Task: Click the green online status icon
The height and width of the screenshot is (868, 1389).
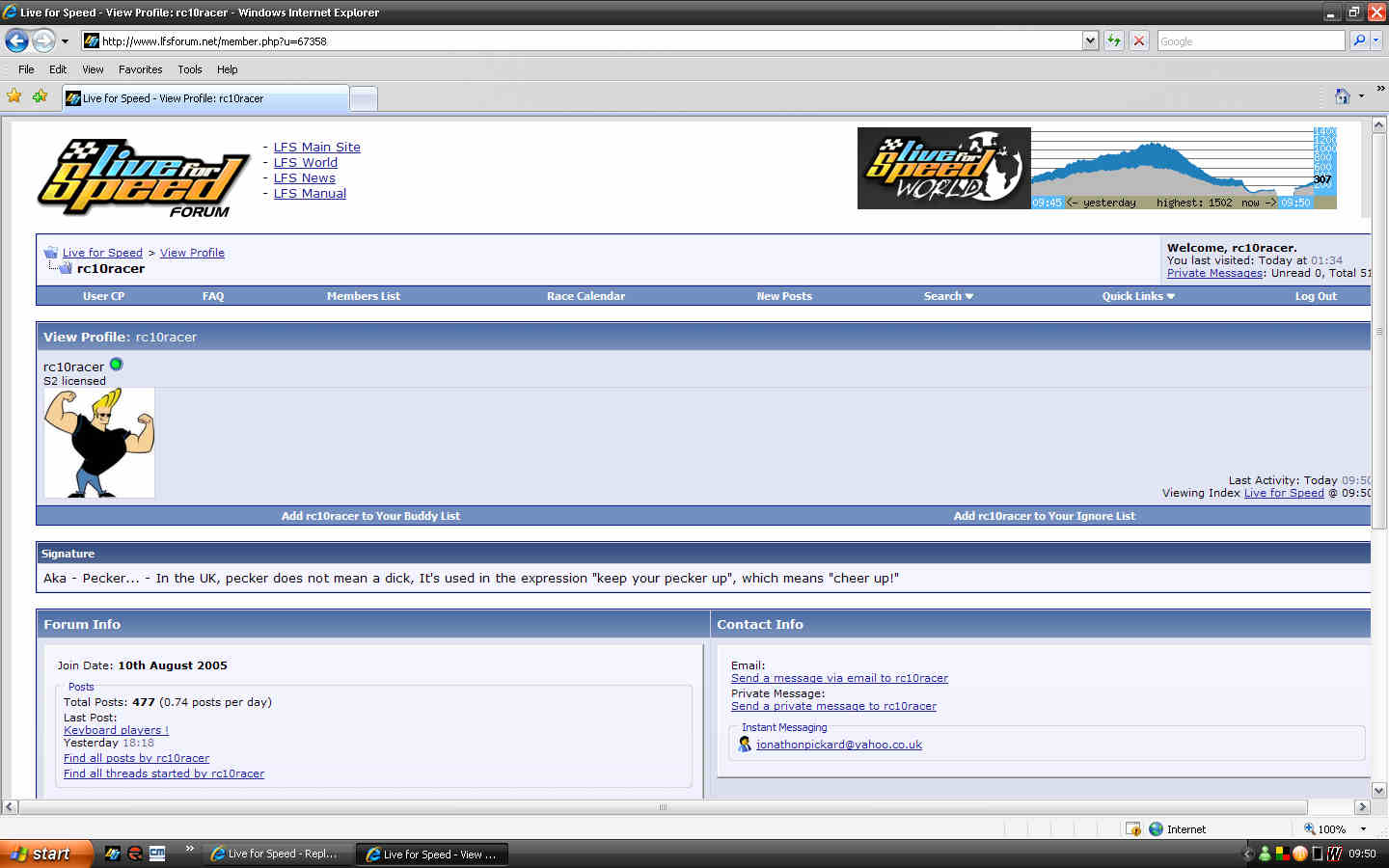Action: coord(117,365)
